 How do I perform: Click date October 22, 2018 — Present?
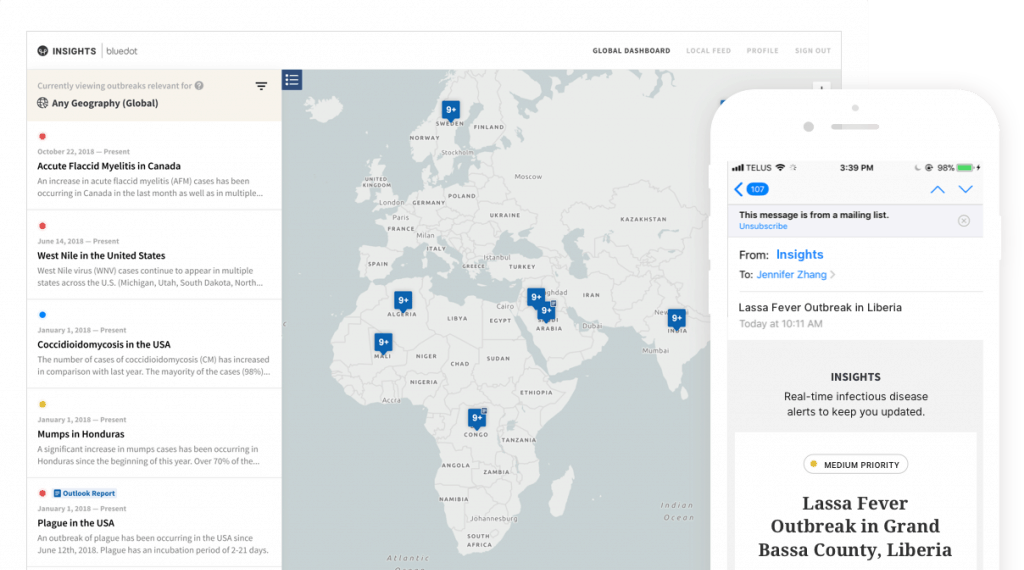coord(84,151)
